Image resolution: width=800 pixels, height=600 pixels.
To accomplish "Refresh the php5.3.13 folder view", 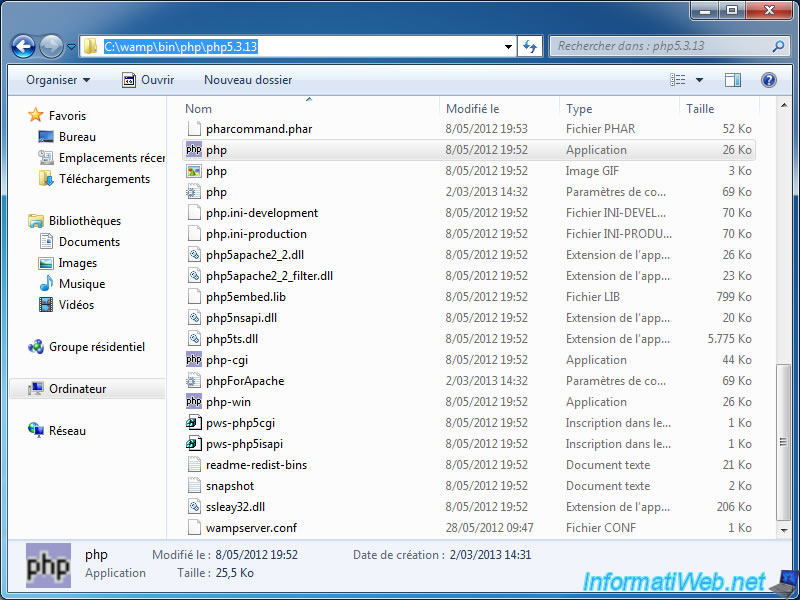I will (530, 47).
